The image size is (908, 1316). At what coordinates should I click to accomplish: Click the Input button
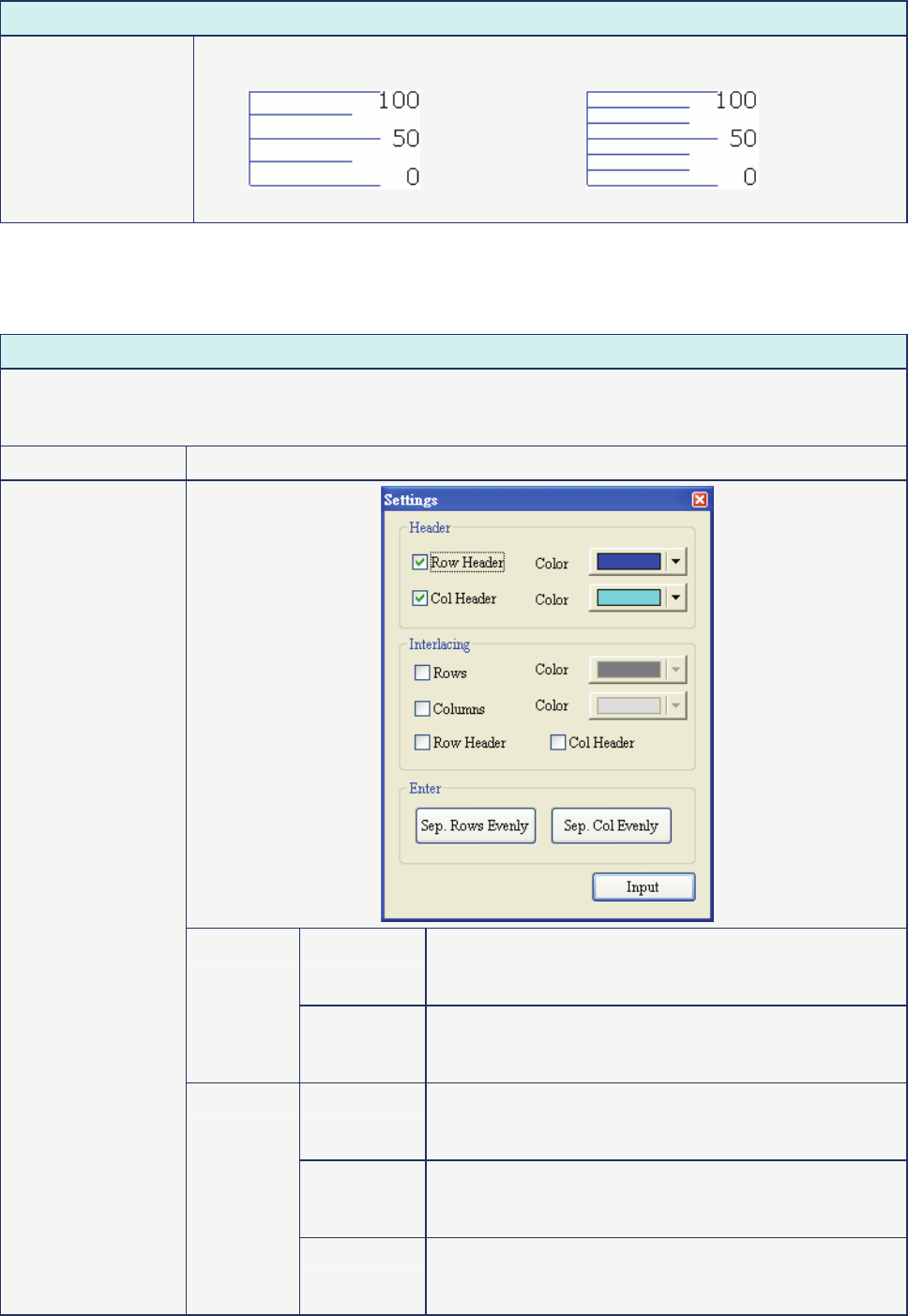pos(643,887)
